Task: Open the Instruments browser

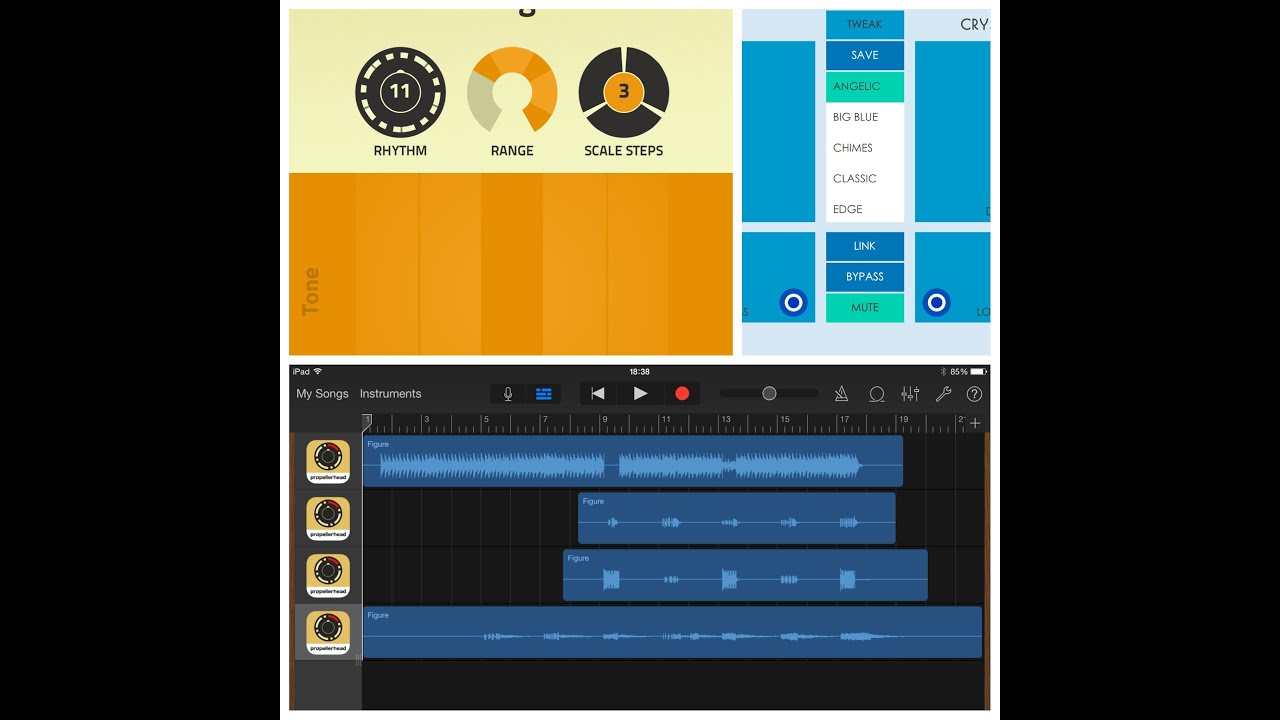Action: [390, 394]
